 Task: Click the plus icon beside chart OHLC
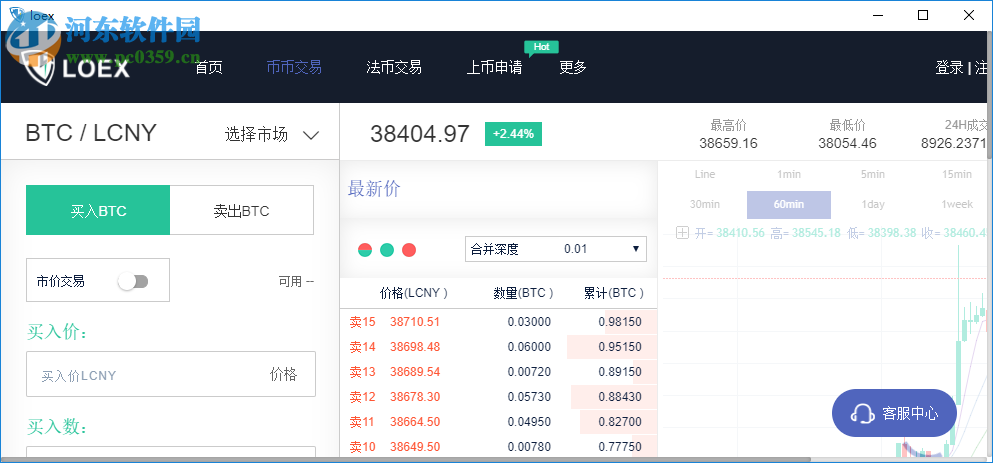click(x=682, y=233)
